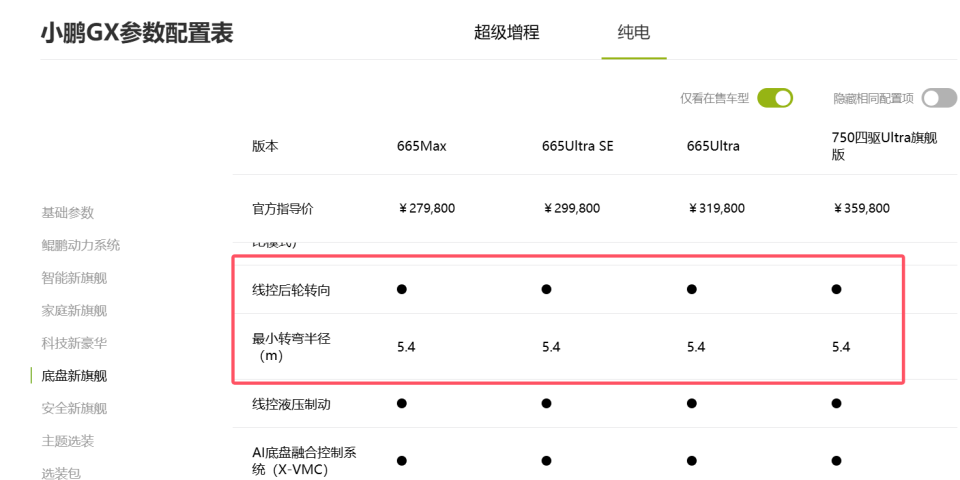This screenshot has height=480, width=960.
Task: Click the 官方指导价 row label
Action: [x=282, y=209]
